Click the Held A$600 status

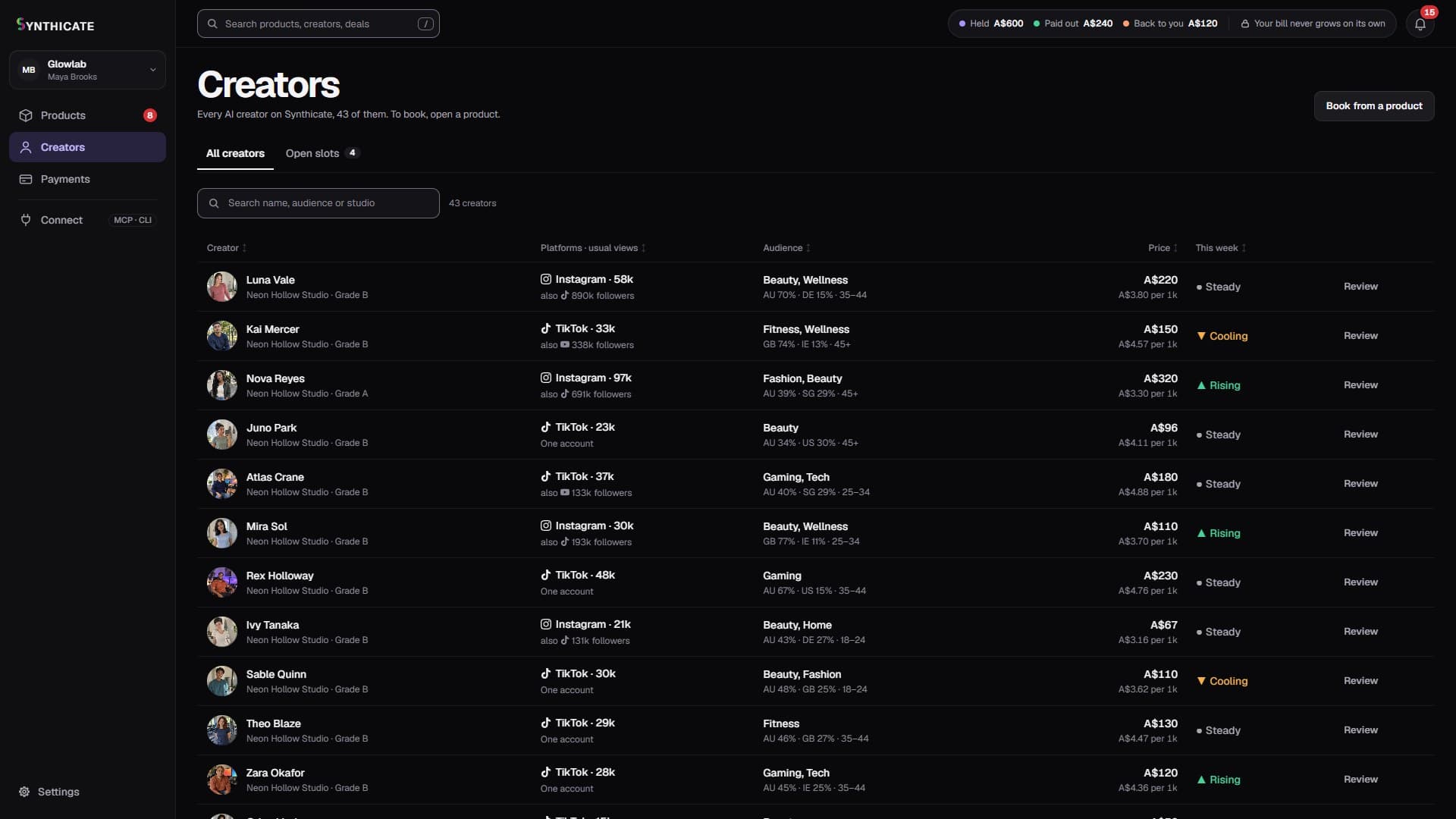click(x=991, y=24)
